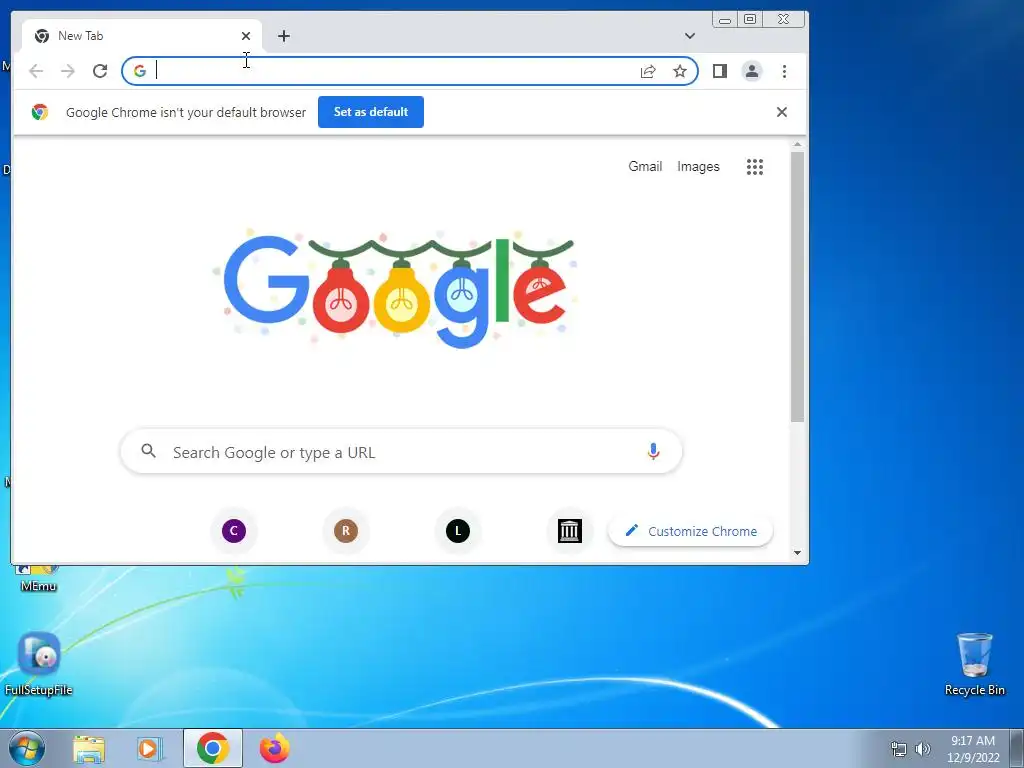Image resolution: width=1024 pixels, height=768 pixels.
Task: Click the Show desktop strip by the clock
Action: click(x=1016, y=748)
